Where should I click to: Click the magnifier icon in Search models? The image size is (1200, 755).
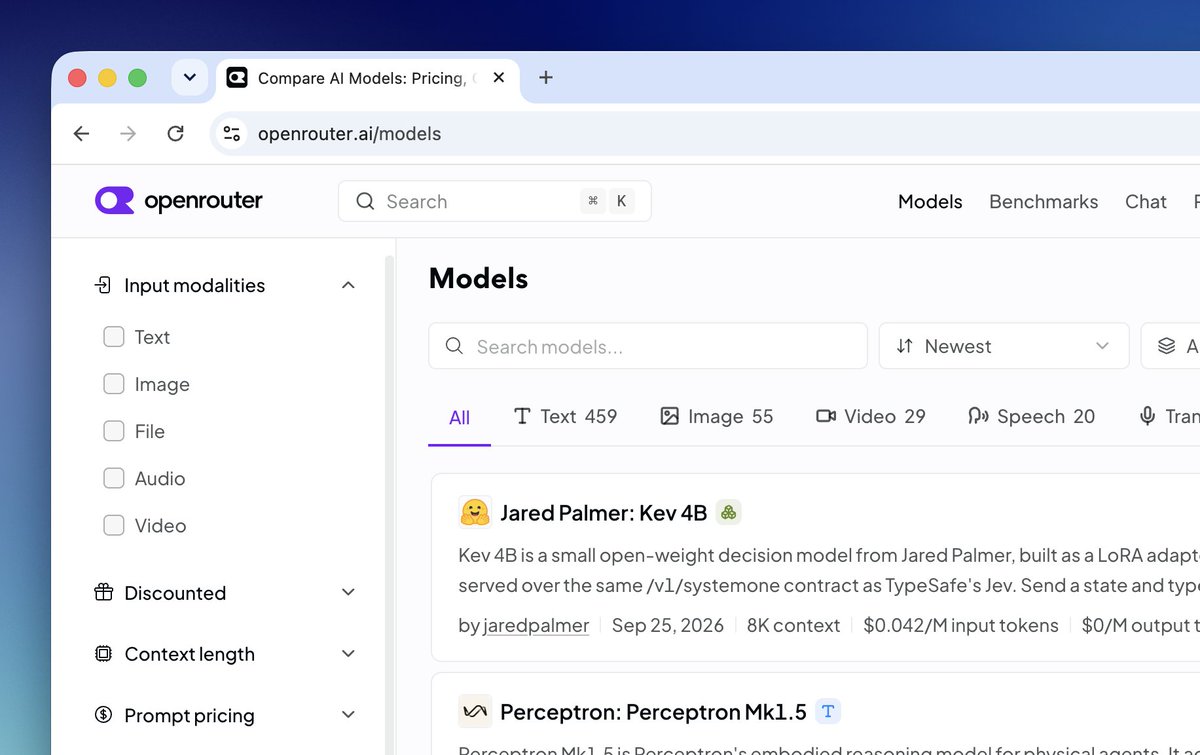coord(454,346)
